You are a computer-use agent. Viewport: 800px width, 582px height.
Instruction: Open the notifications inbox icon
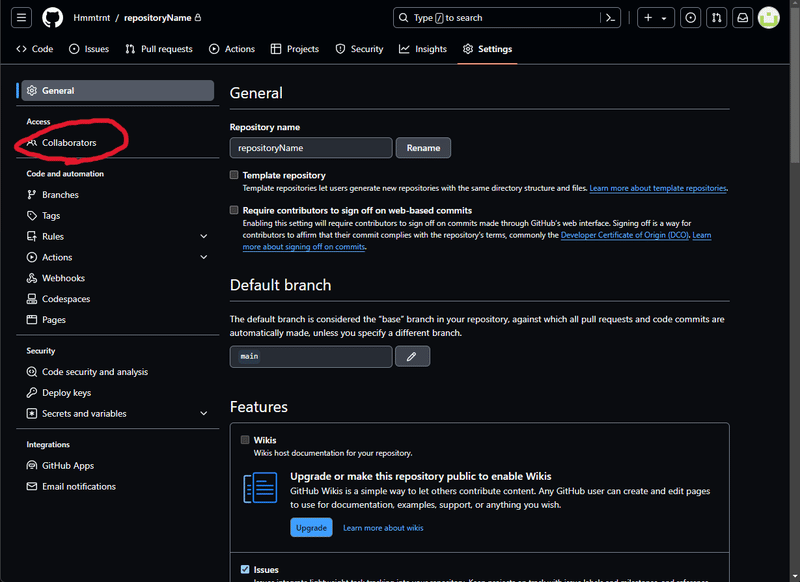[743, 18]
